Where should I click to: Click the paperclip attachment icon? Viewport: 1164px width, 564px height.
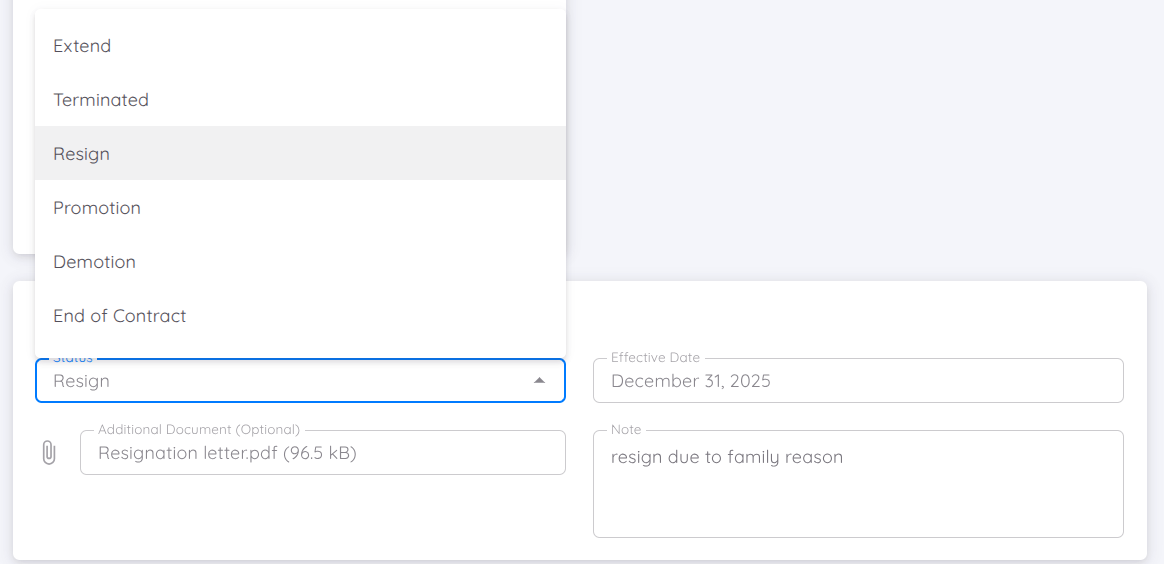48,453
